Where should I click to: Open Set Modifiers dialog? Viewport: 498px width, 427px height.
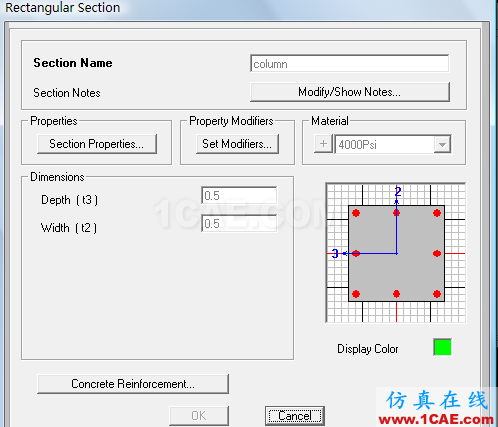pyautogui.click(x=237, y=144)
